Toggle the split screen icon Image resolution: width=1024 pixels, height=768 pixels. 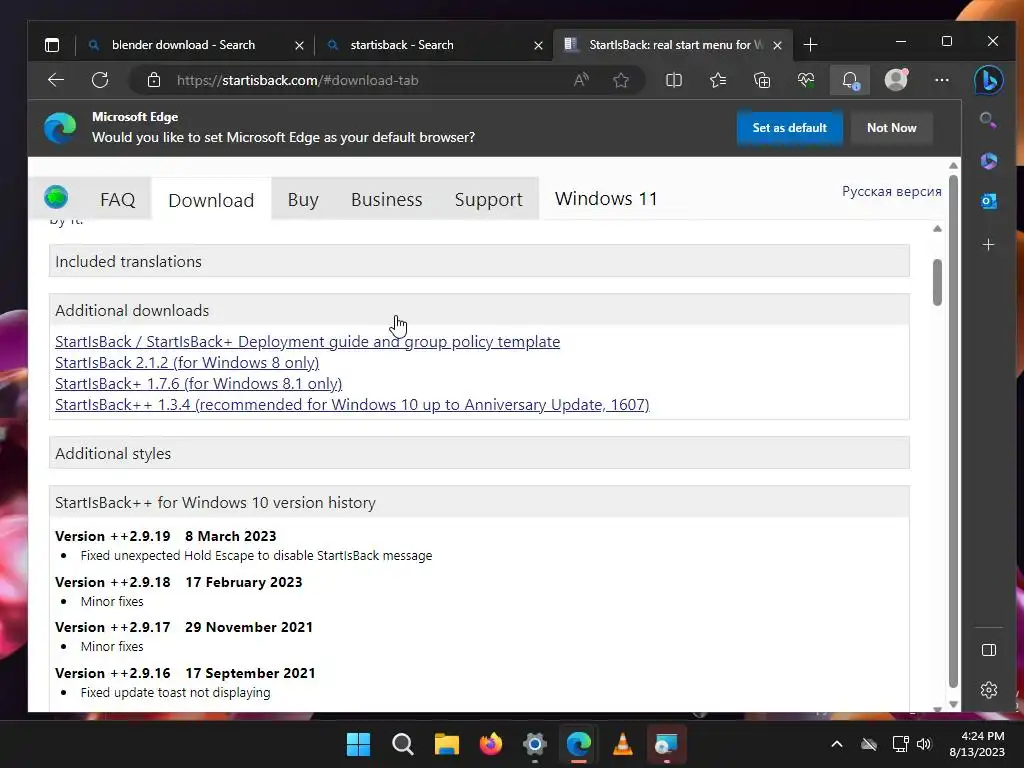pyautogui.click(x=673, y=80)
